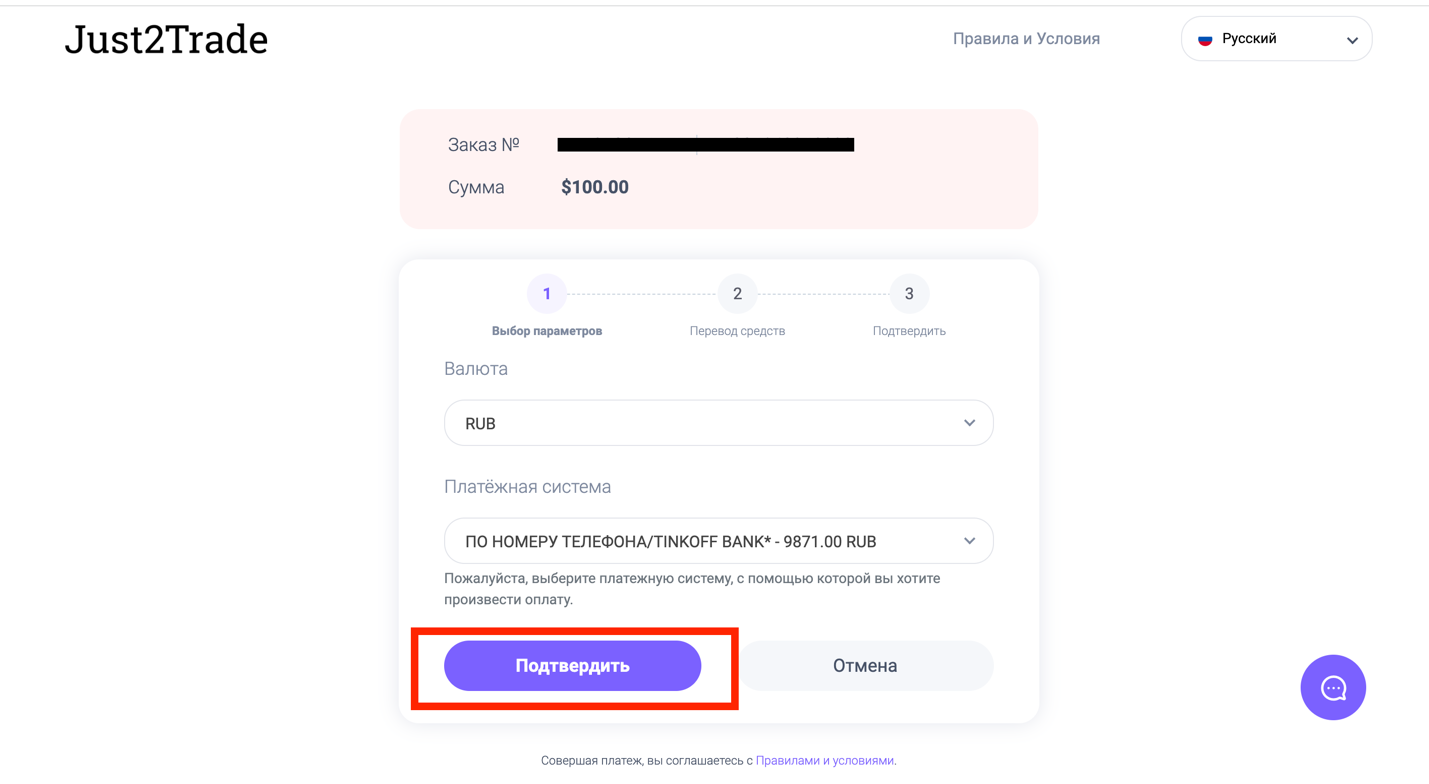
Task: Select the step 3 circle
Action: point(908,294)
